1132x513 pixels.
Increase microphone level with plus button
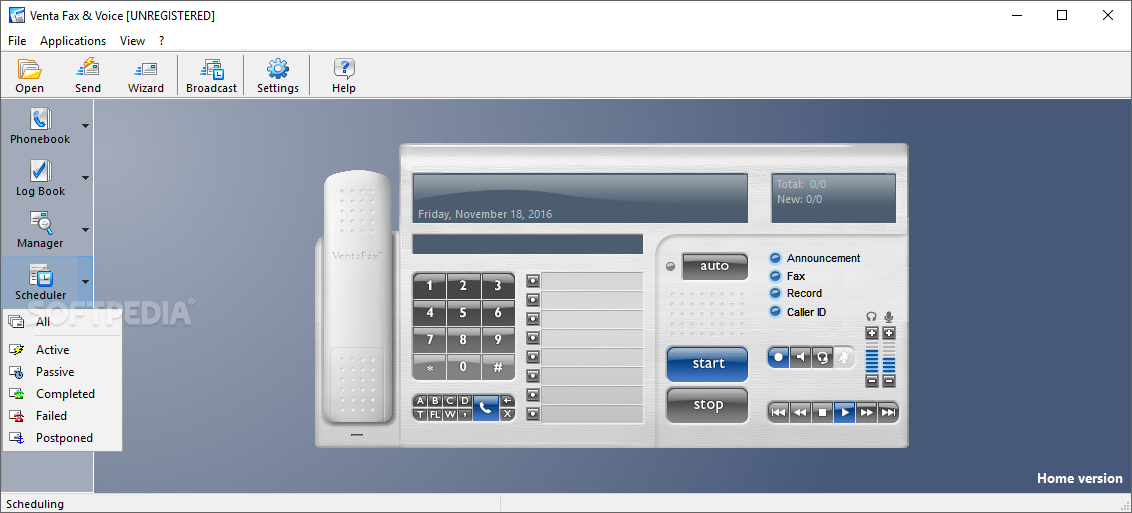click(x=889, y=333)
